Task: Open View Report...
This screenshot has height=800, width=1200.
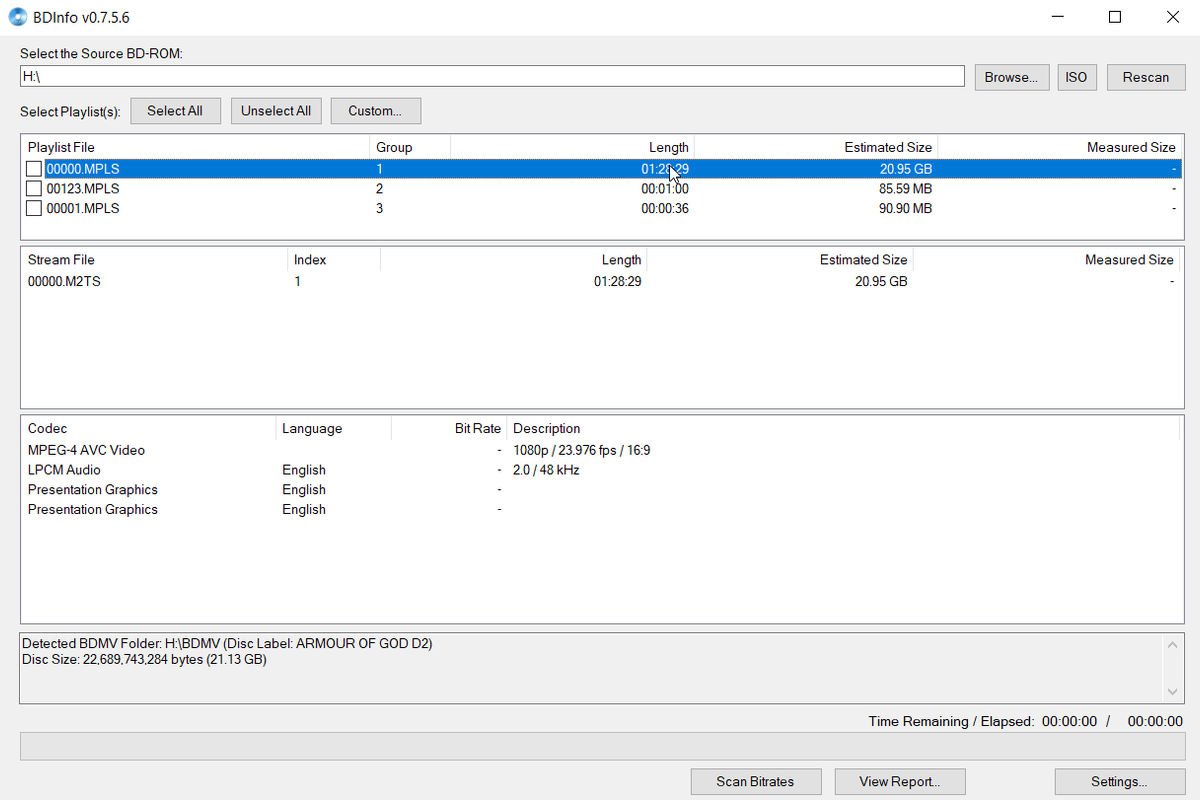Action: [899, 782]
